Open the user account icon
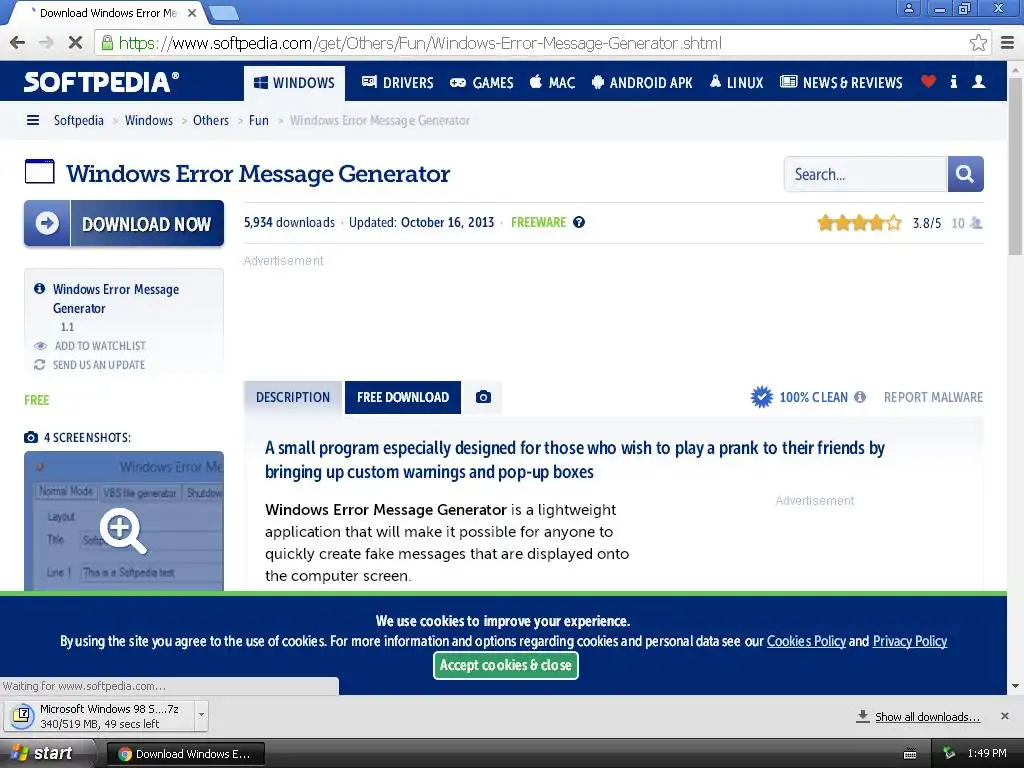1024x768 pixels. click(978, 82)
